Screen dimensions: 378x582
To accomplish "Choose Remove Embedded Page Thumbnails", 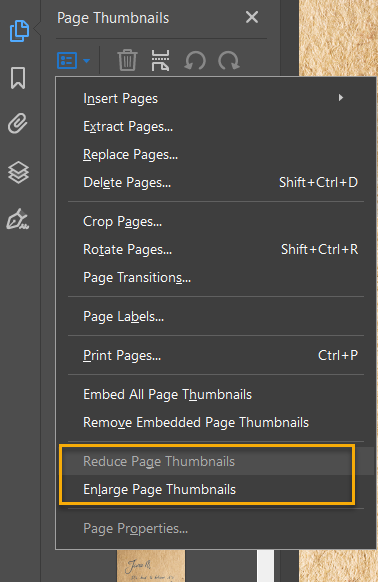I will point(216,422).
